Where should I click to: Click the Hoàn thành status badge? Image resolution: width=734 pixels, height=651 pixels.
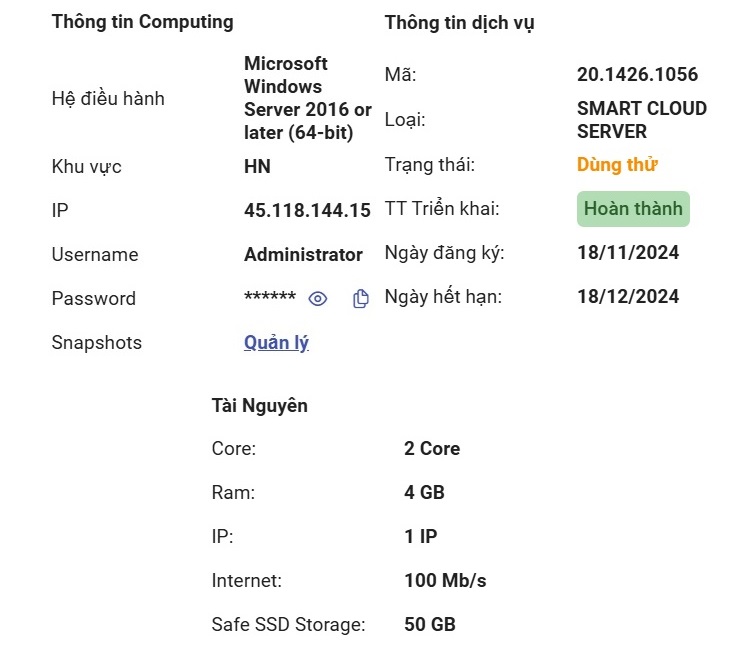633,209
